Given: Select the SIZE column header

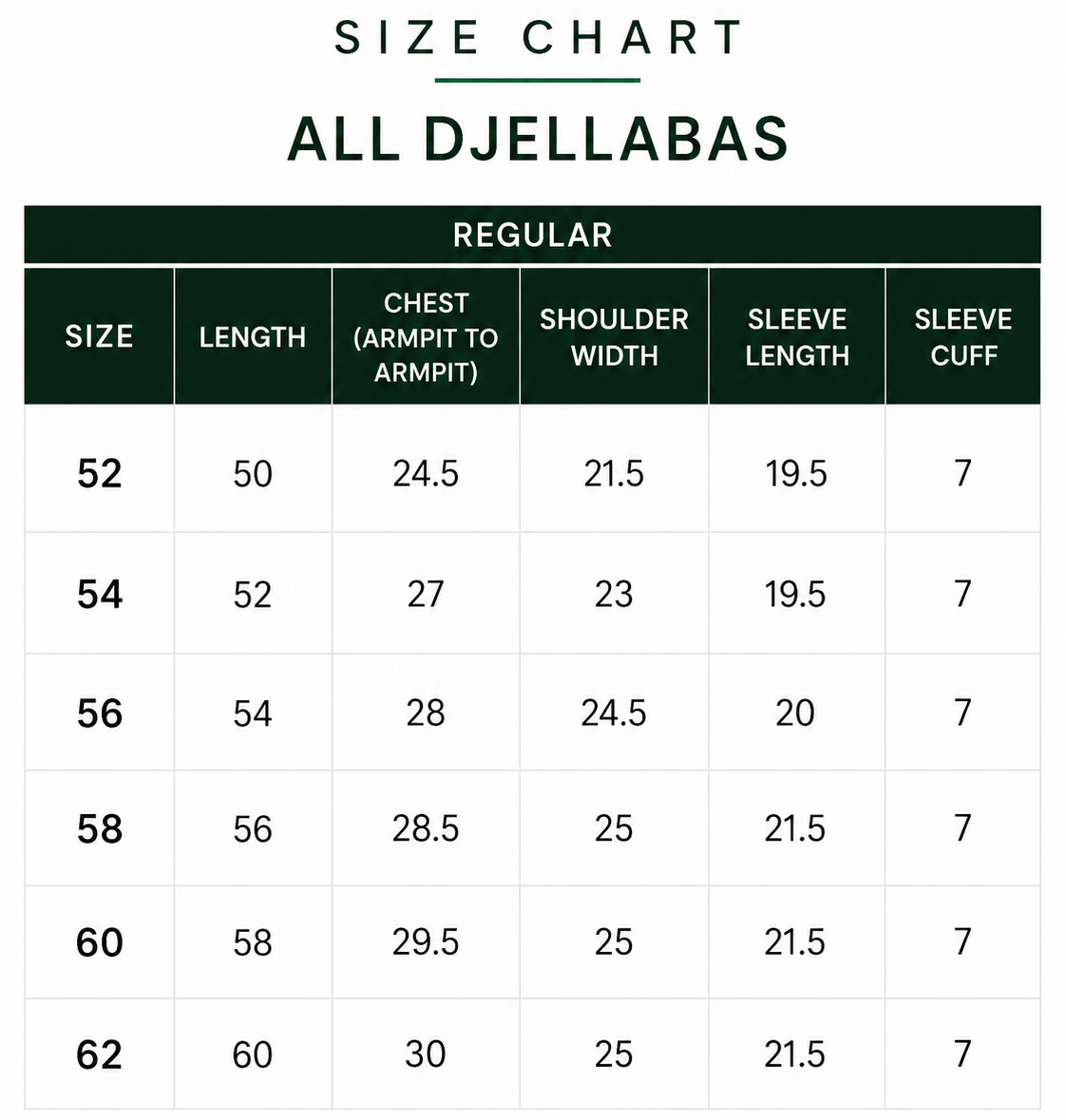Looking at the screenshot, I should click(100, 336).
